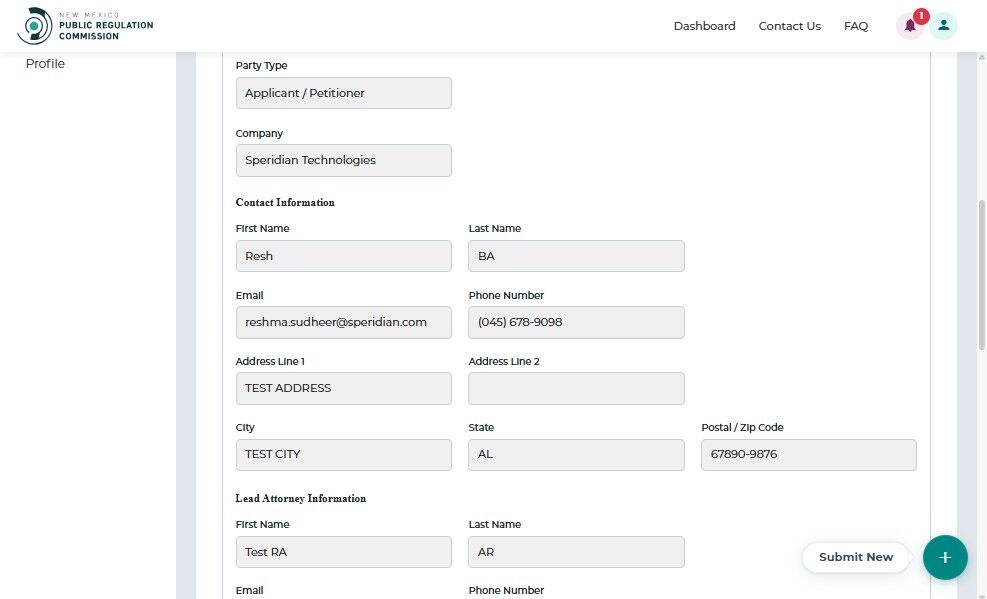Open the user account avatar icon
The image size is (987, 599).
coord(943,26)
